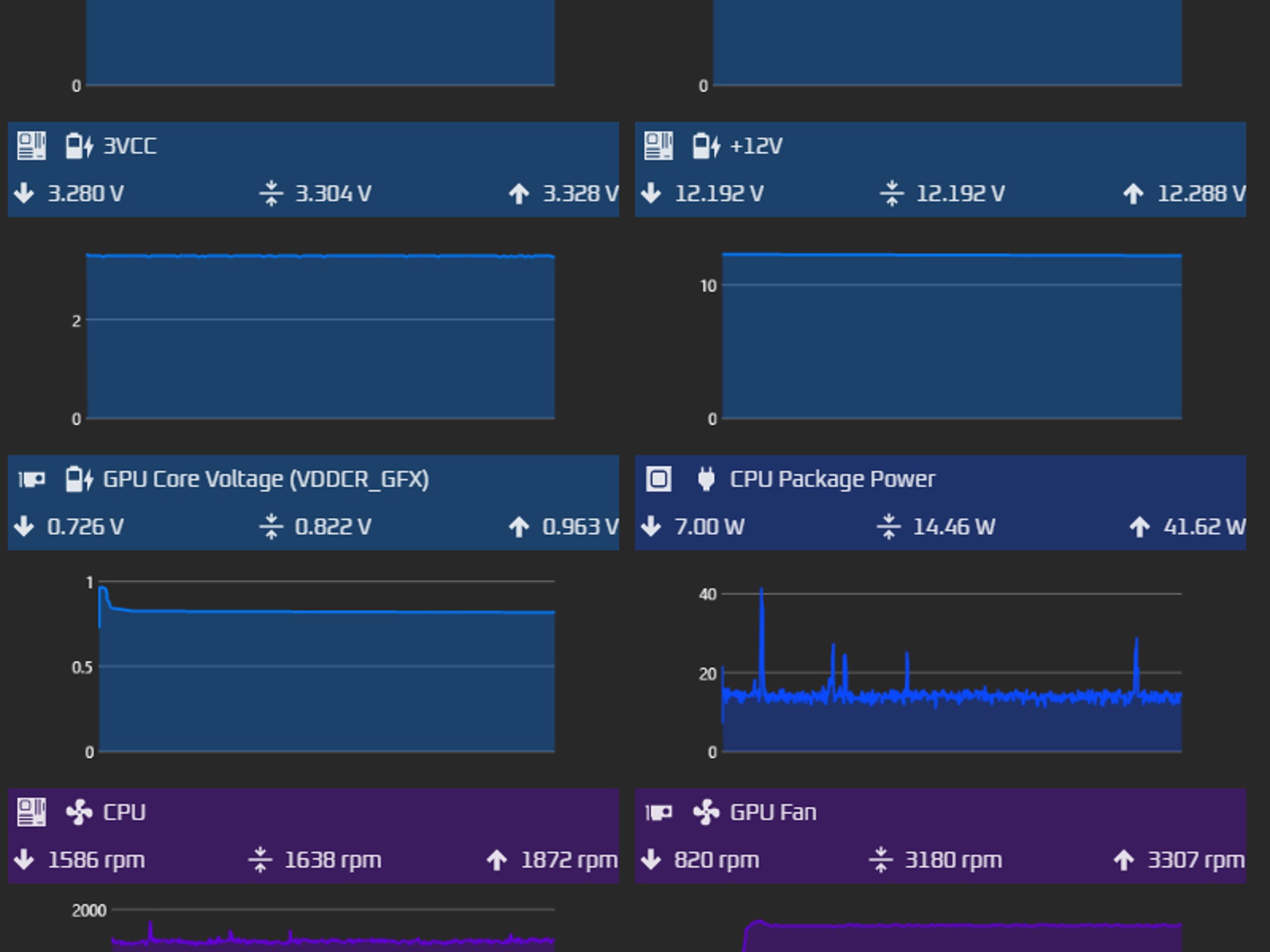Screen dimensions: 1270x952
Task: Select the CPU Package Power sensor title
Action: point(832,479)
